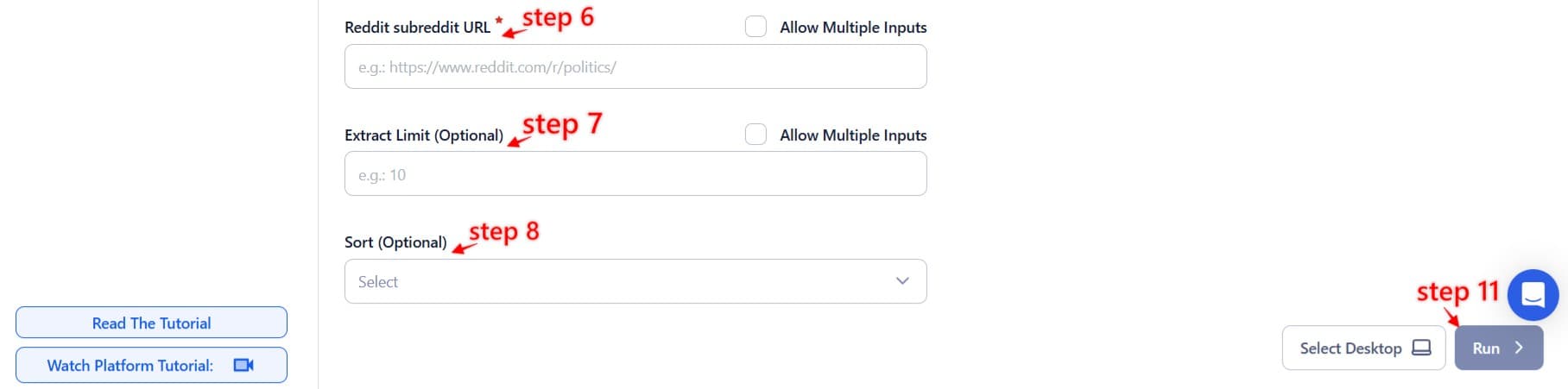Click the Reddit subreddit URL label

[x=417, y=28]
